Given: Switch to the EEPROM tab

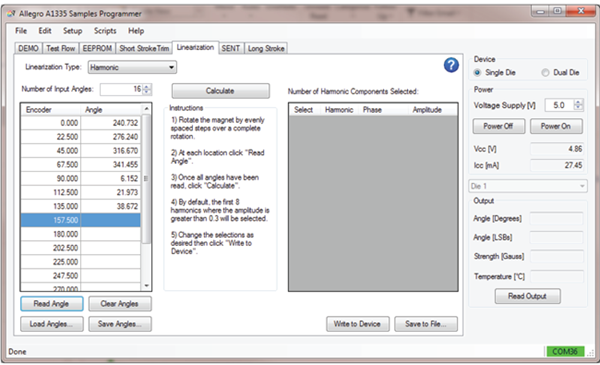Looking at the screenshot, I should tap(97, 48).
